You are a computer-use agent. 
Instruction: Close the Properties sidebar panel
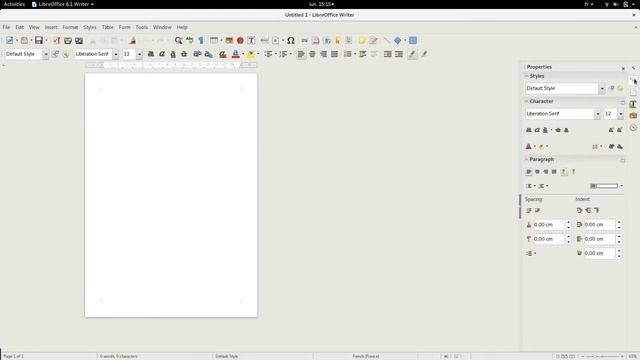[623, 68]
